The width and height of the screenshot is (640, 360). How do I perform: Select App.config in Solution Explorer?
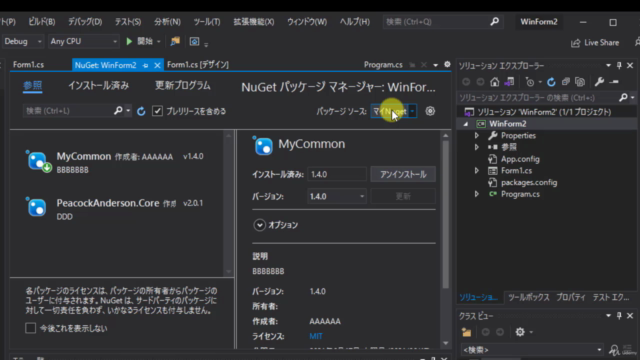tap(520, 159)
